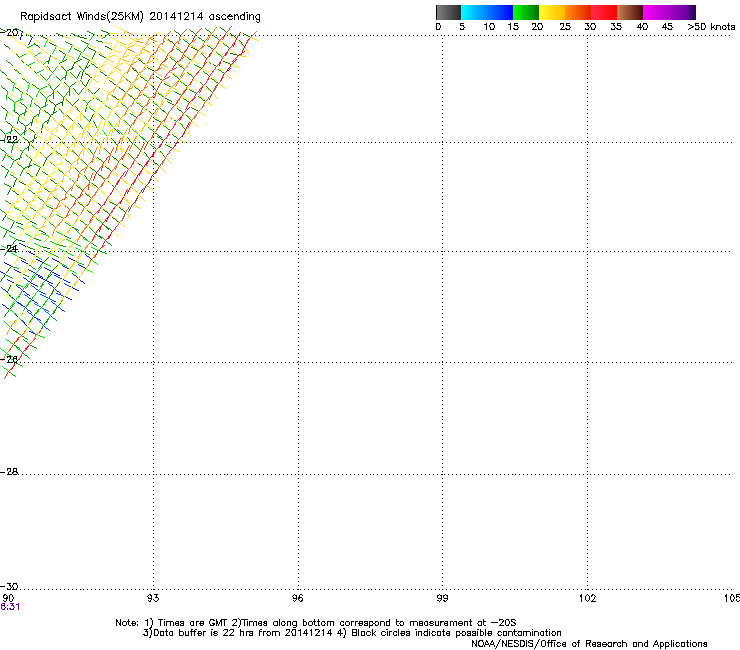Click the latitude label '-28'

coord(9,472)
